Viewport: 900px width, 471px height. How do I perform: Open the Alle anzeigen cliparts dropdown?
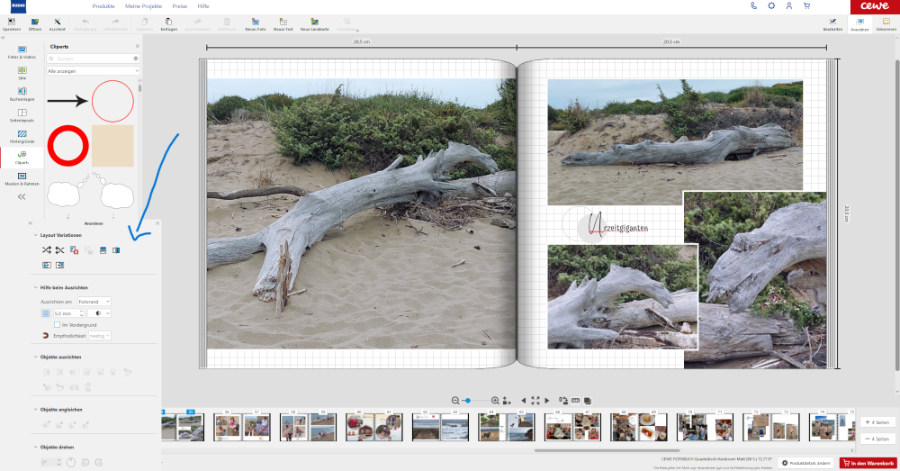click(92, 71)
